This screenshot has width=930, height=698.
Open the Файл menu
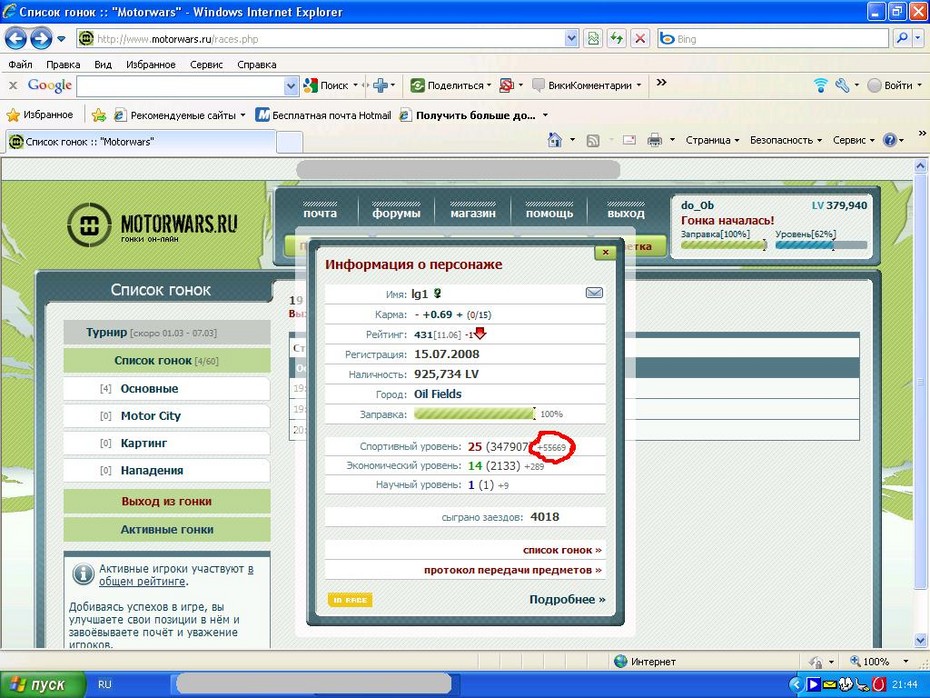(x=20, y=65)
